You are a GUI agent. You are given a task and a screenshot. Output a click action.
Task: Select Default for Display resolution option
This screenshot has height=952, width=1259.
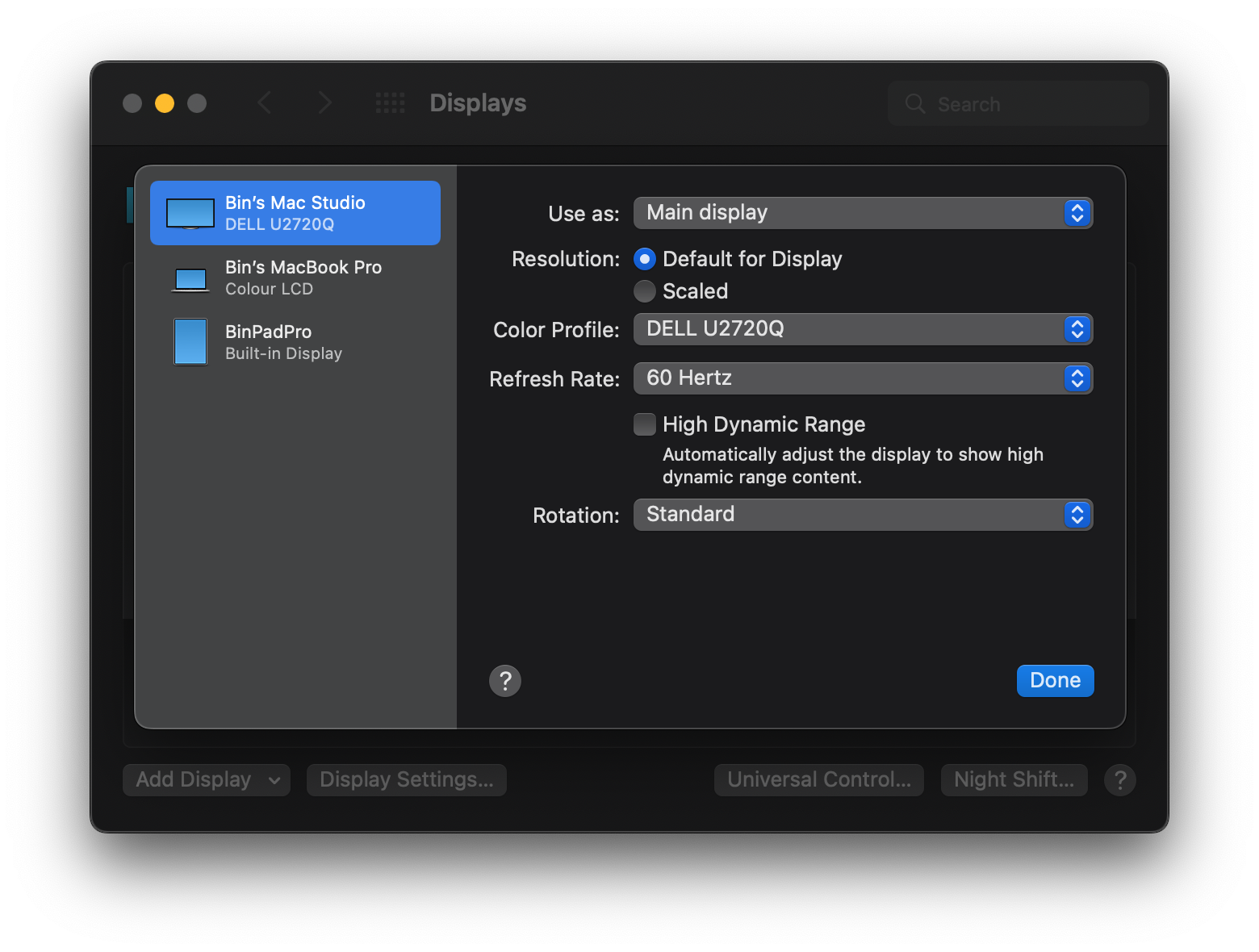pyautogui.click(x=645, y=259)
